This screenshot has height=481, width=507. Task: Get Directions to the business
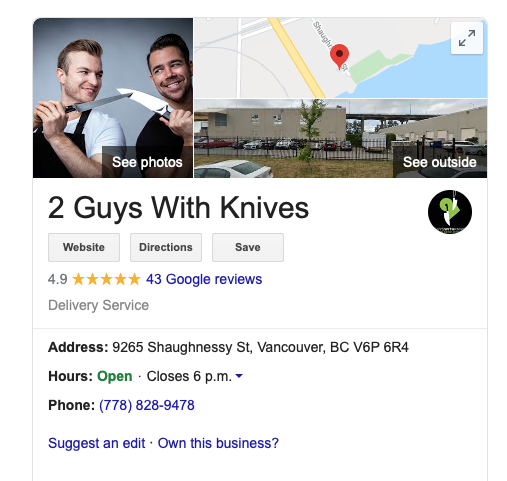166,247
